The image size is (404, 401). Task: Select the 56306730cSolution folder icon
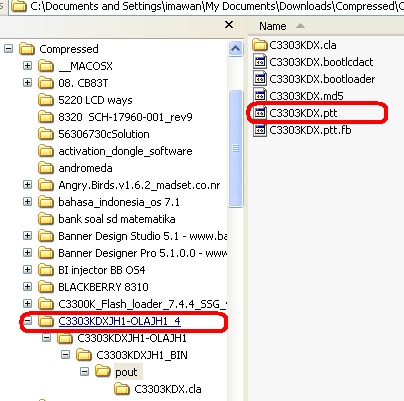[46, 134]
